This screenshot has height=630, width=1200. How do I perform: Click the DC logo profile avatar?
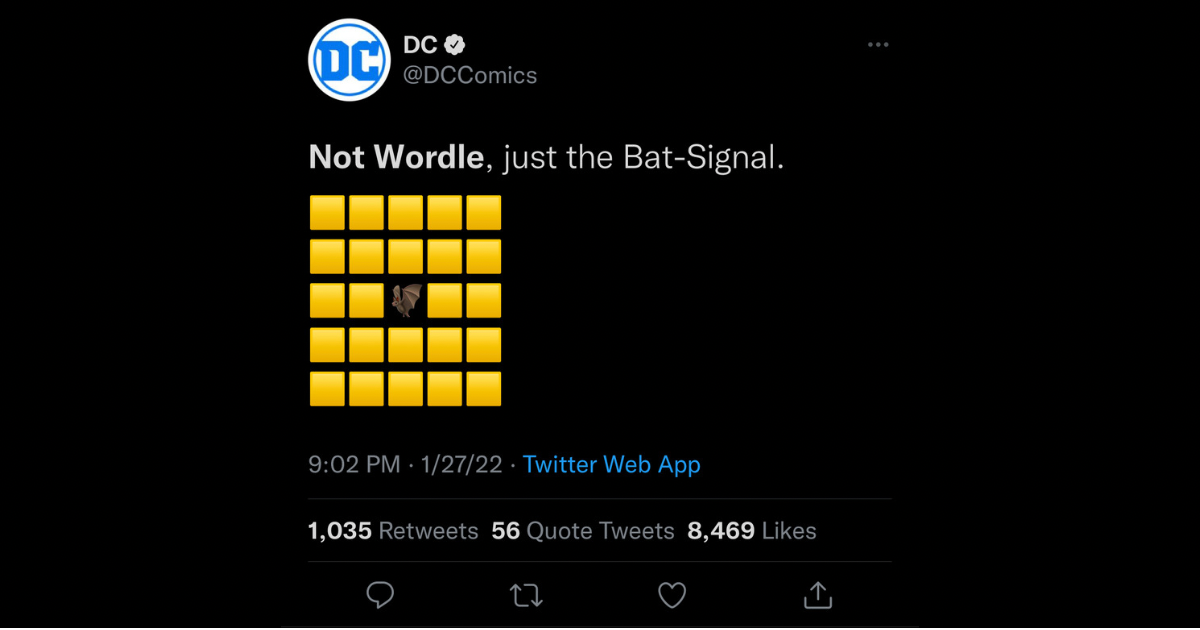pyautogui.click(x=348, y=61)
